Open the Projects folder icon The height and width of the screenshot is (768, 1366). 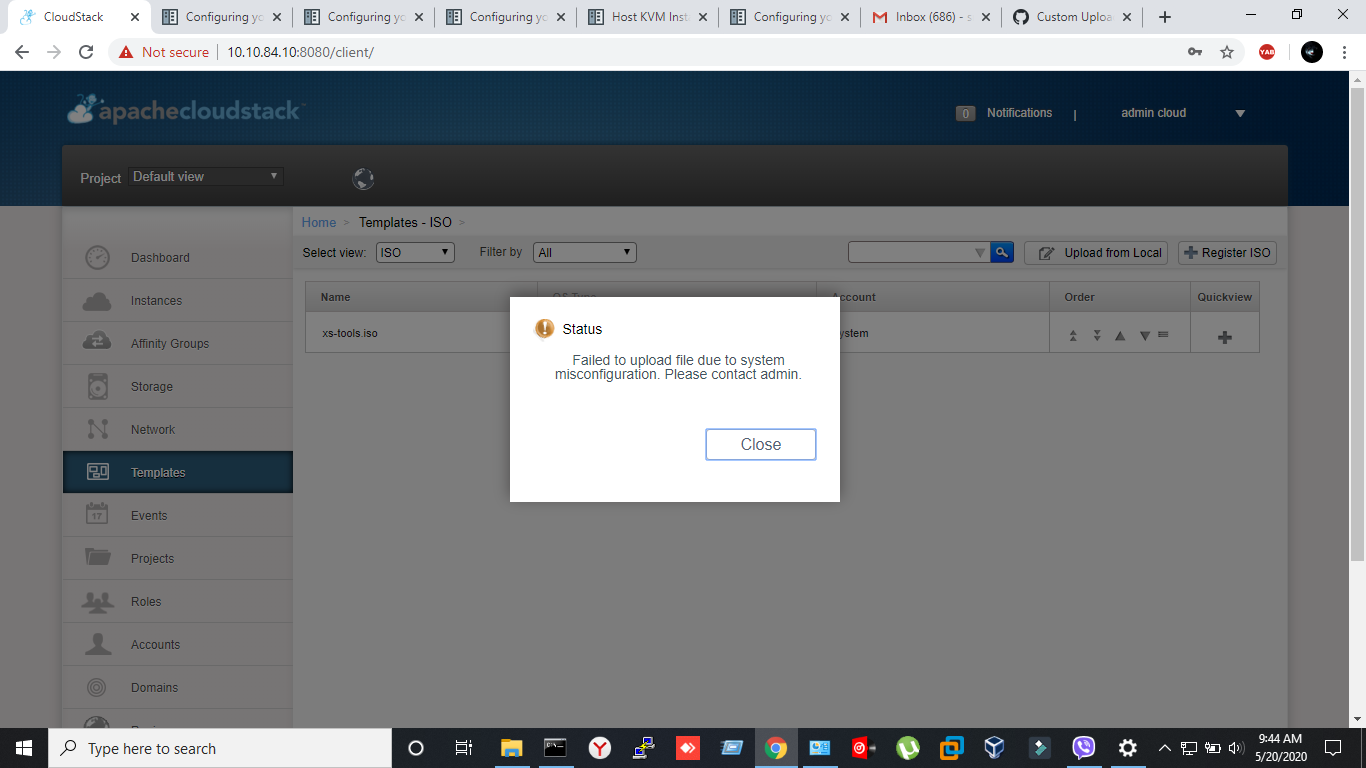(97, 558)
